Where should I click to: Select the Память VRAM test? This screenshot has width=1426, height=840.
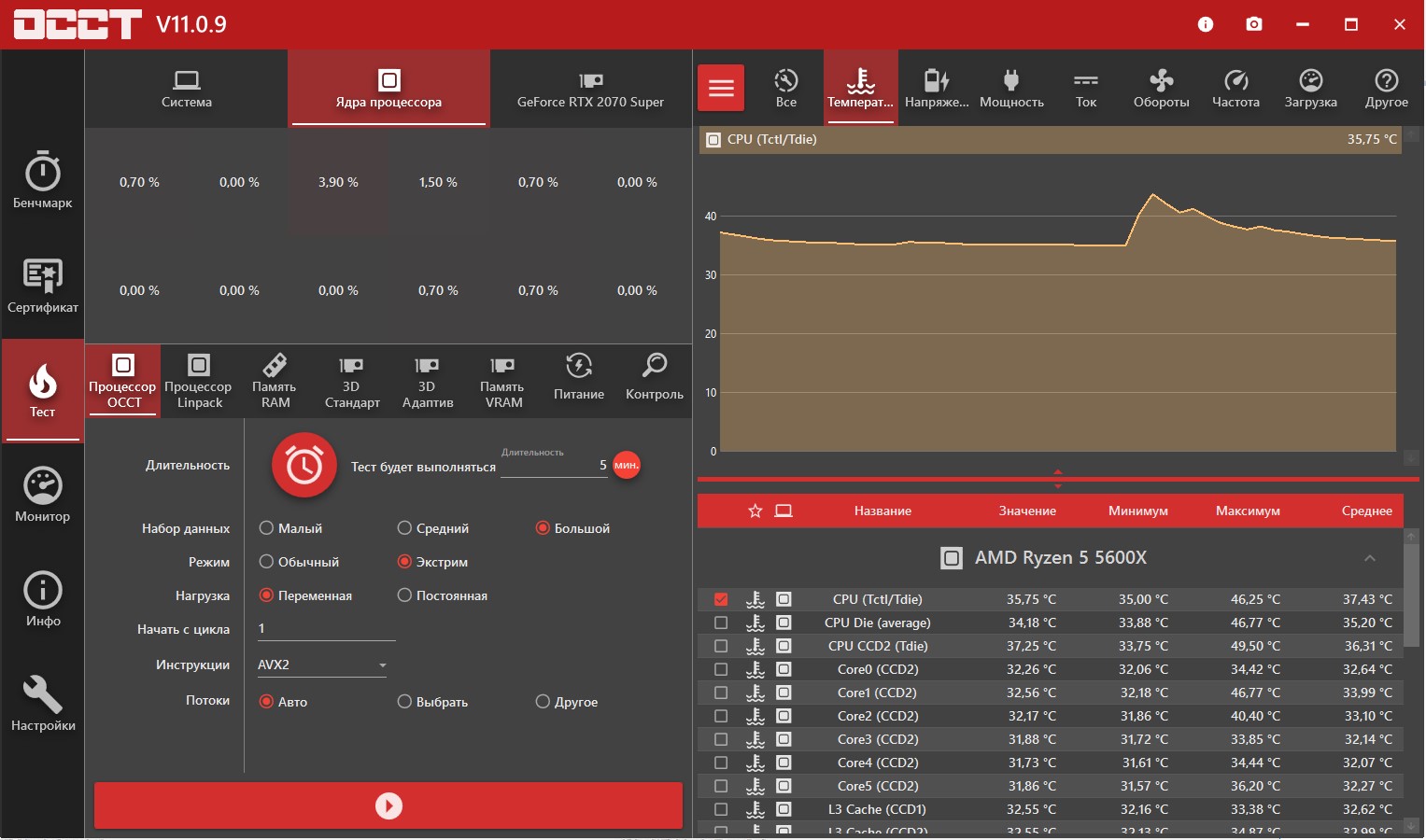[x=503, y=381]
